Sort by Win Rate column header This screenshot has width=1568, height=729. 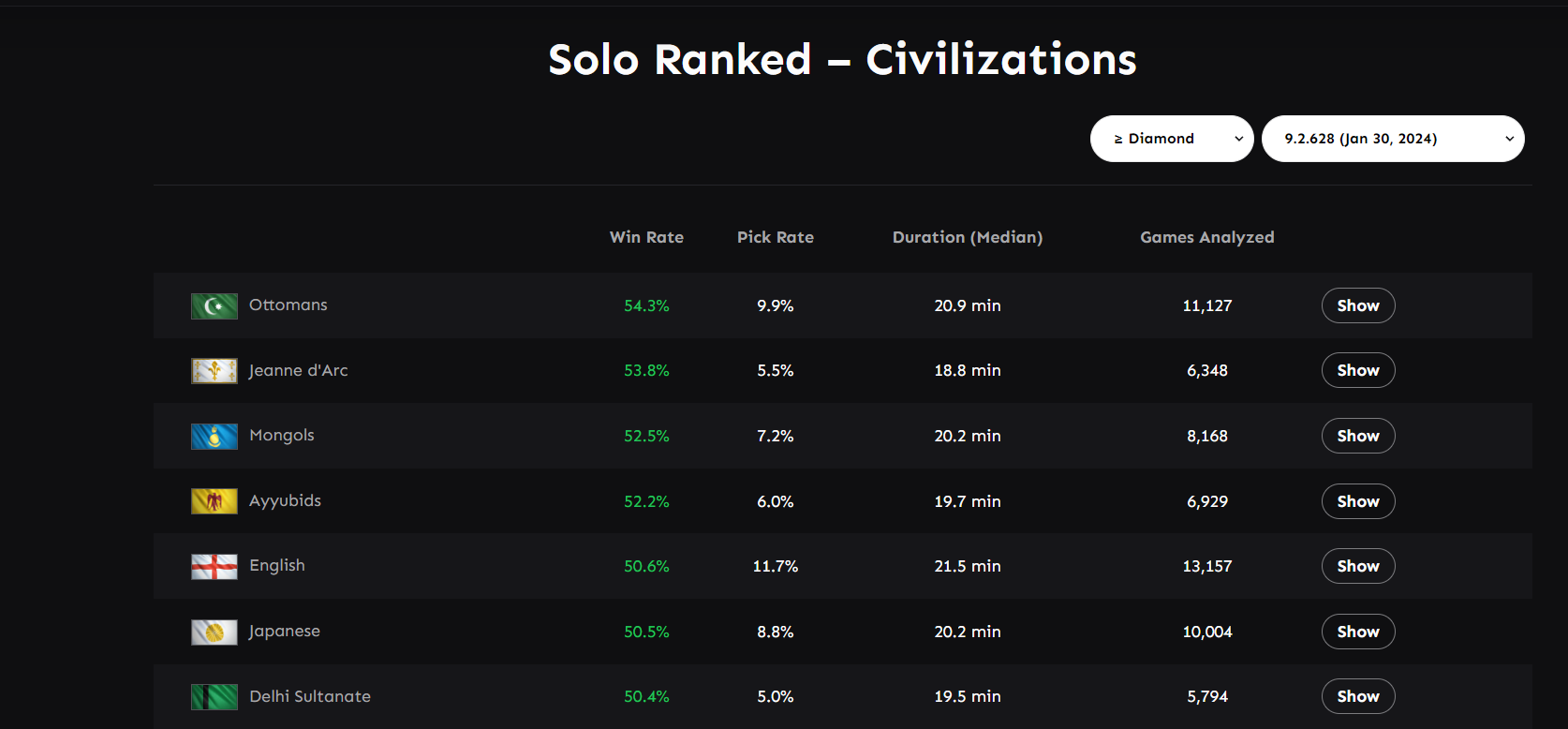click(646, 237)
